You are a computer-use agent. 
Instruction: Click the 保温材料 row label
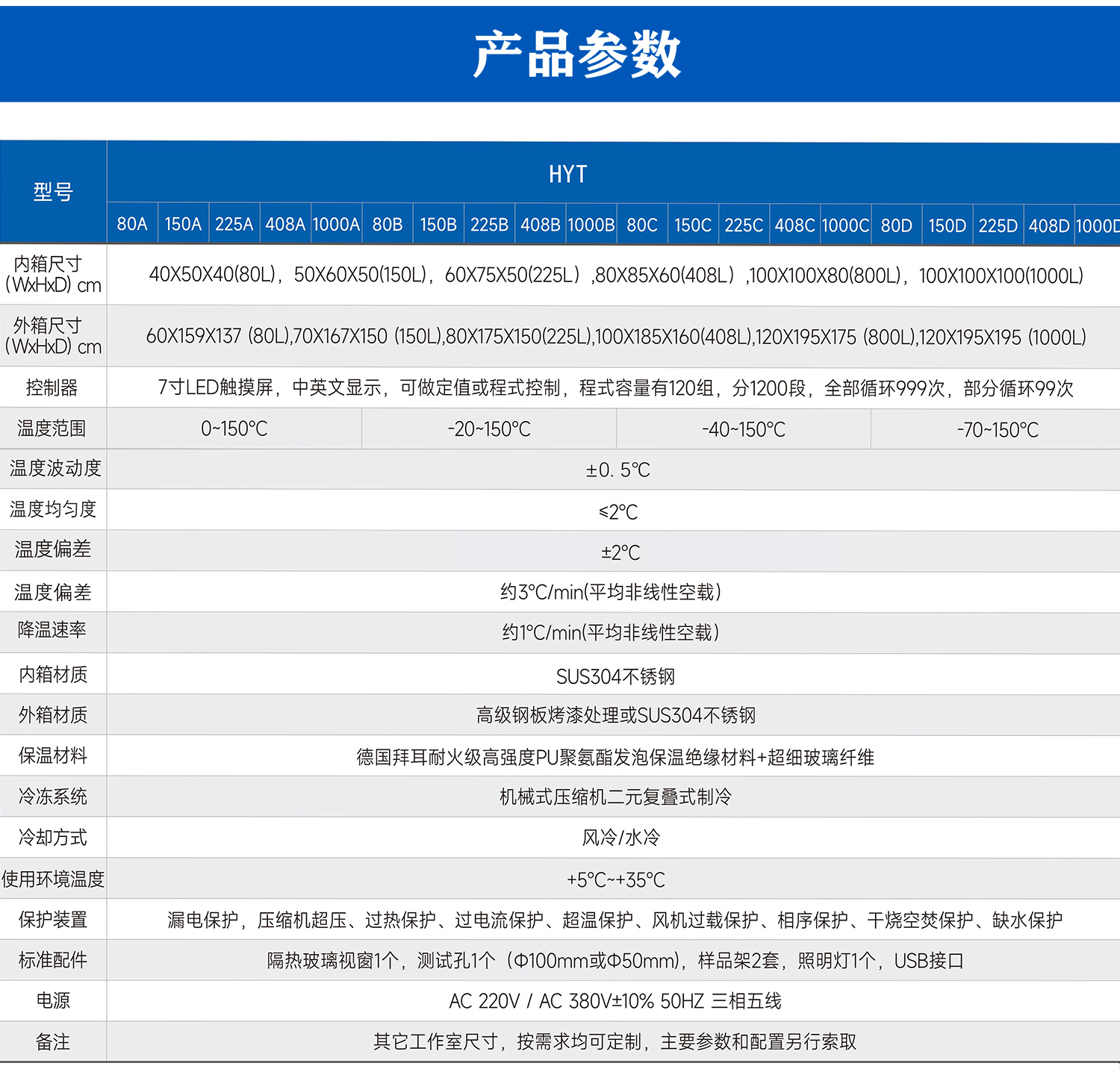click(x=53, y=755)
